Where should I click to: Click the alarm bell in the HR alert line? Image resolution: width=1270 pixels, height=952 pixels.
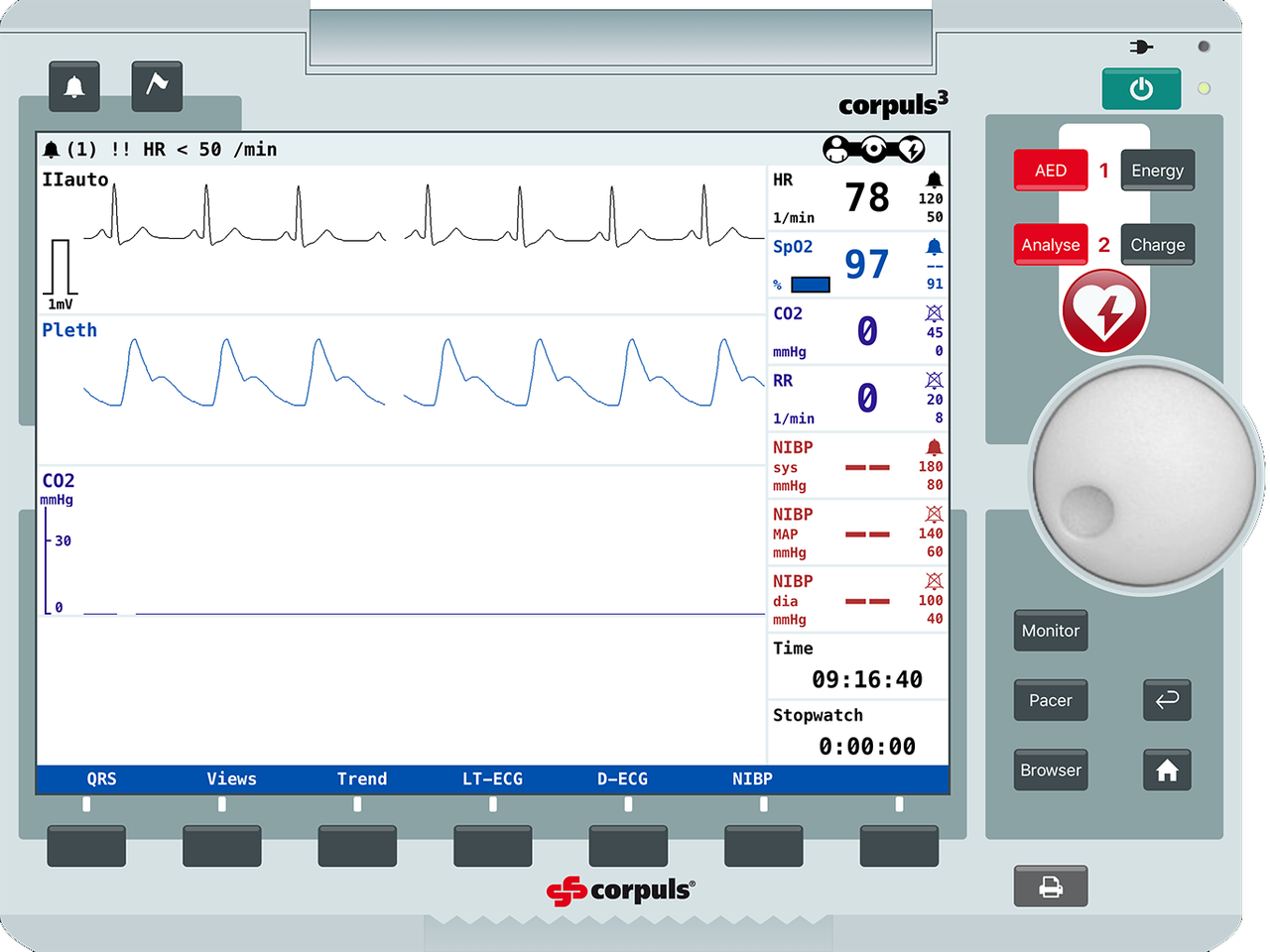tap(52, 150)
